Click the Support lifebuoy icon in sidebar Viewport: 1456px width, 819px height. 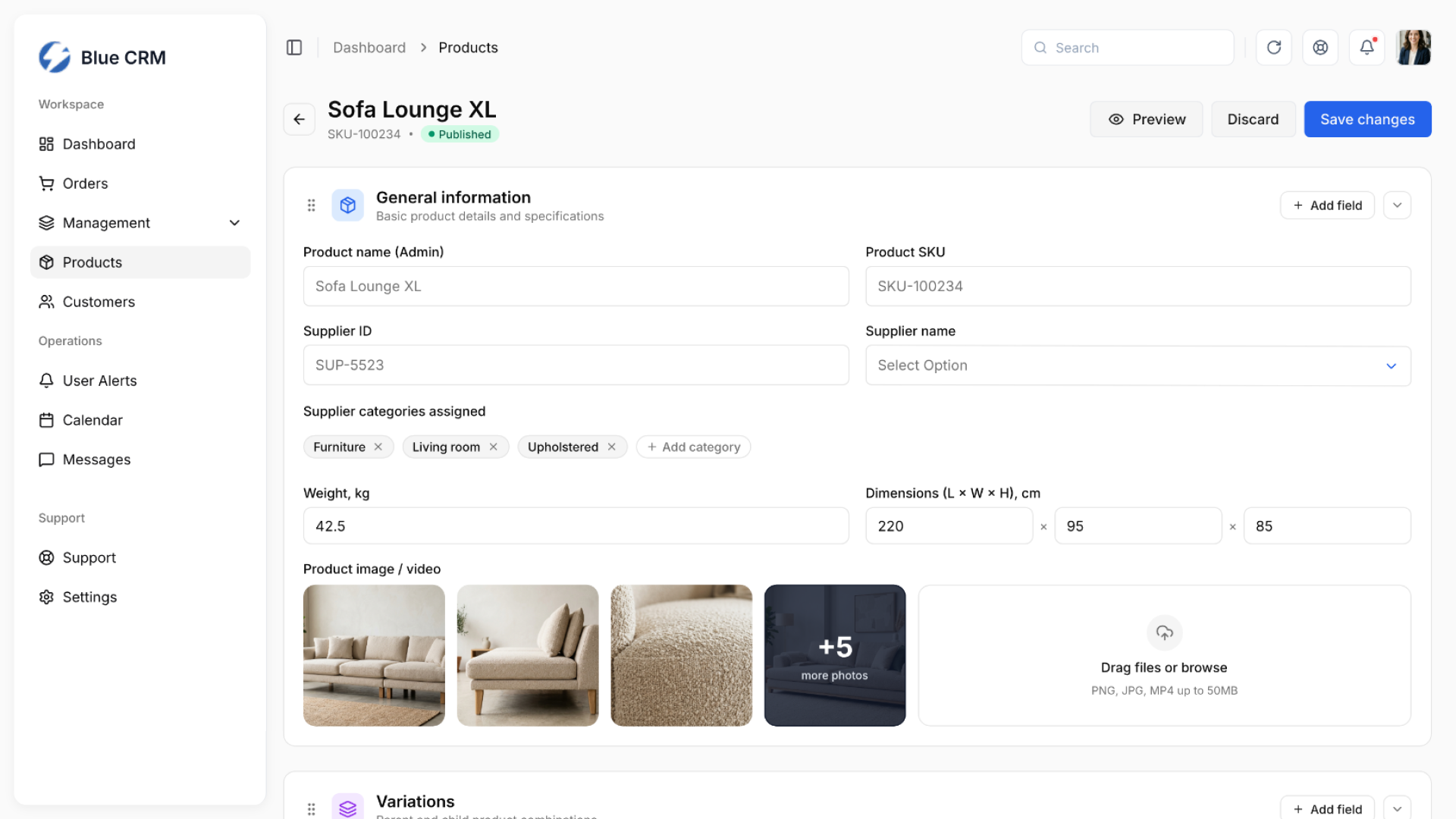tap(46, 557)
